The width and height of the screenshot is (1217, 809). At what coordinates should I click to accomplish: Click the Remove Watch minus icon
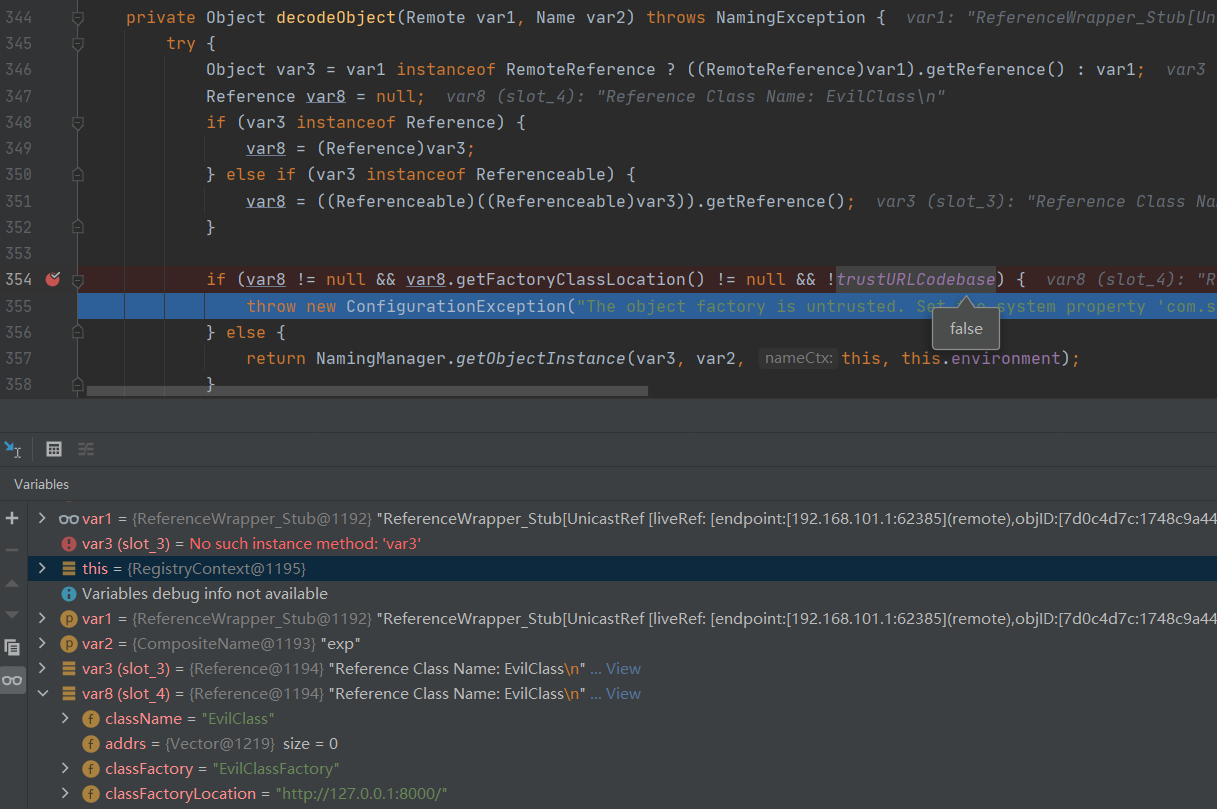12,550
